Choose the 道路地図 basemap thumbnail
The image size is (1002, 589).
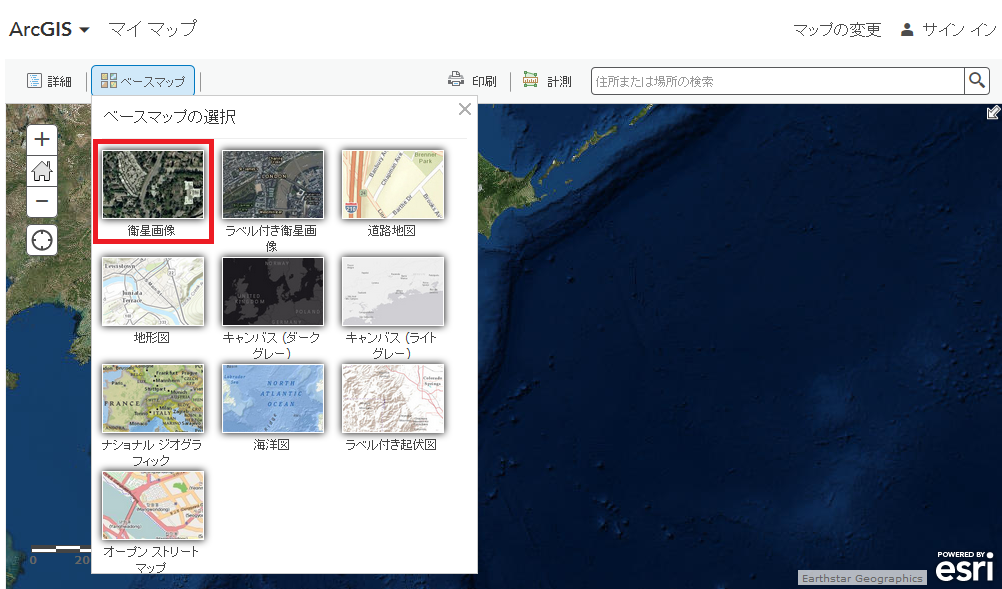coord(392,184)
